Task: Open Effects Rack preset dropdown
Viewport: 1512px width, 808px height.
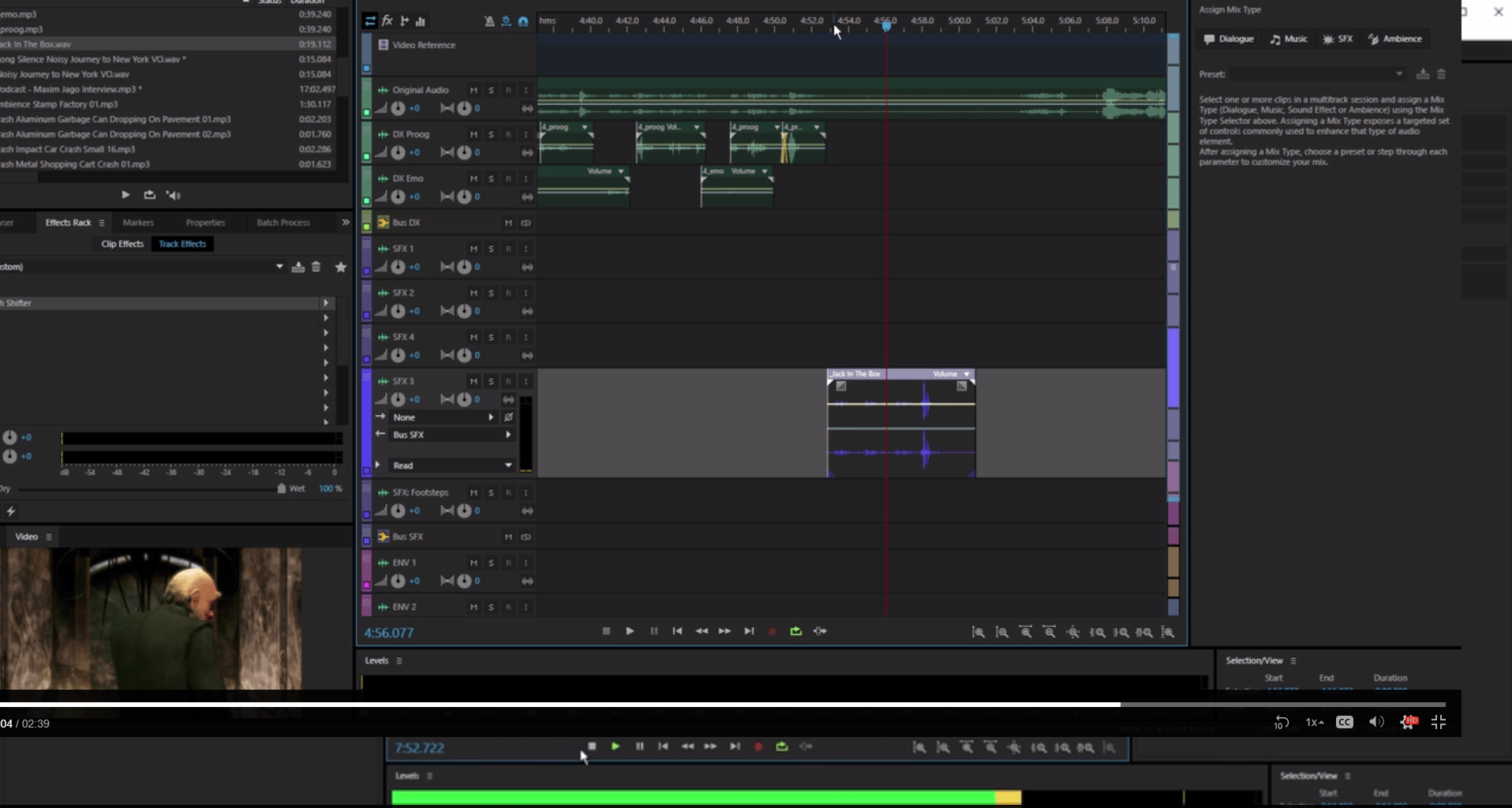Action: pos(279,267)
